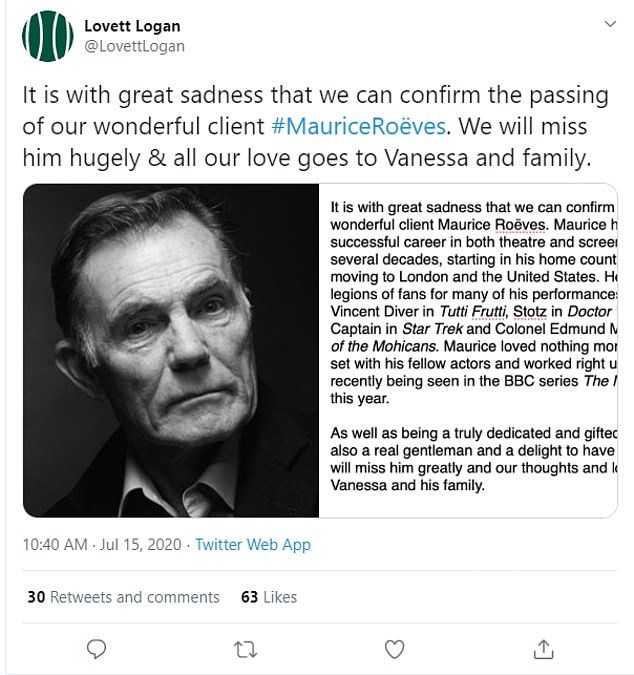Viewport: 634px width, 675px height.
Task: Like the tweet with the heart icon
Action: pos(395,649)
